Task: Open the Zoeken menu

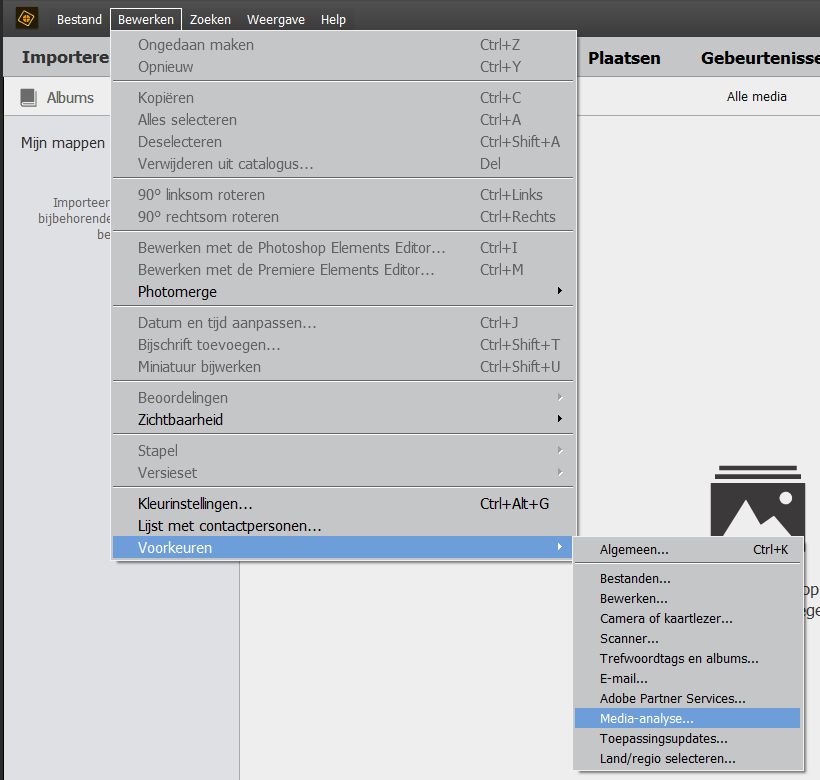Action: click(x=210, y=19)
